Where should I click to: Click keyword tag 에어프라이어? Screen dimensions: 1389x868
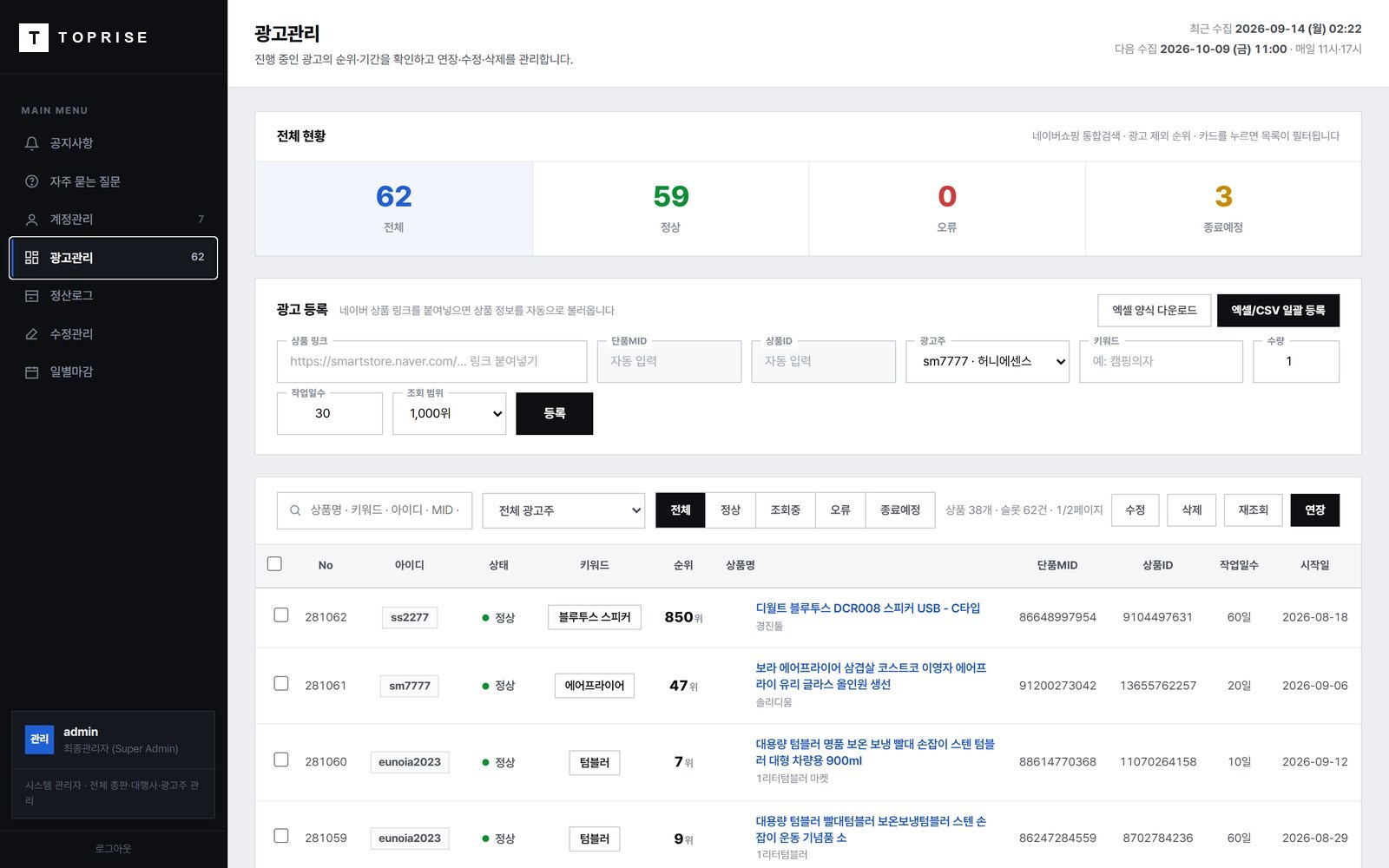click(595, 686)
